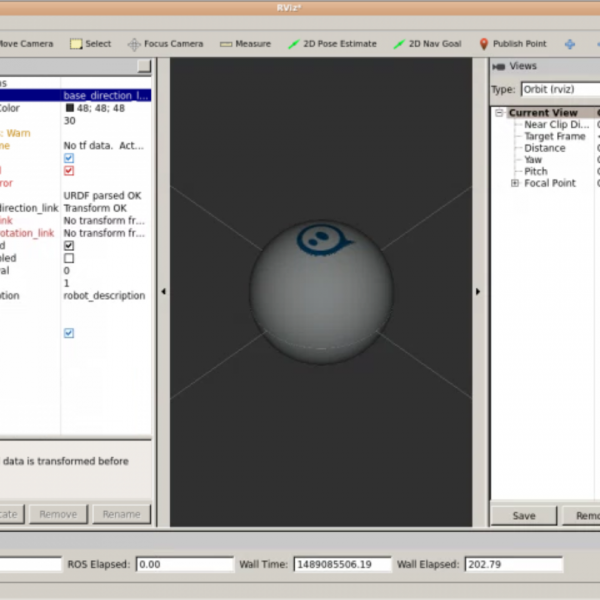This screenshot has height=600, width=600.
Task: Expand the Focal Point tree item
Action: (x=515, y=184)
